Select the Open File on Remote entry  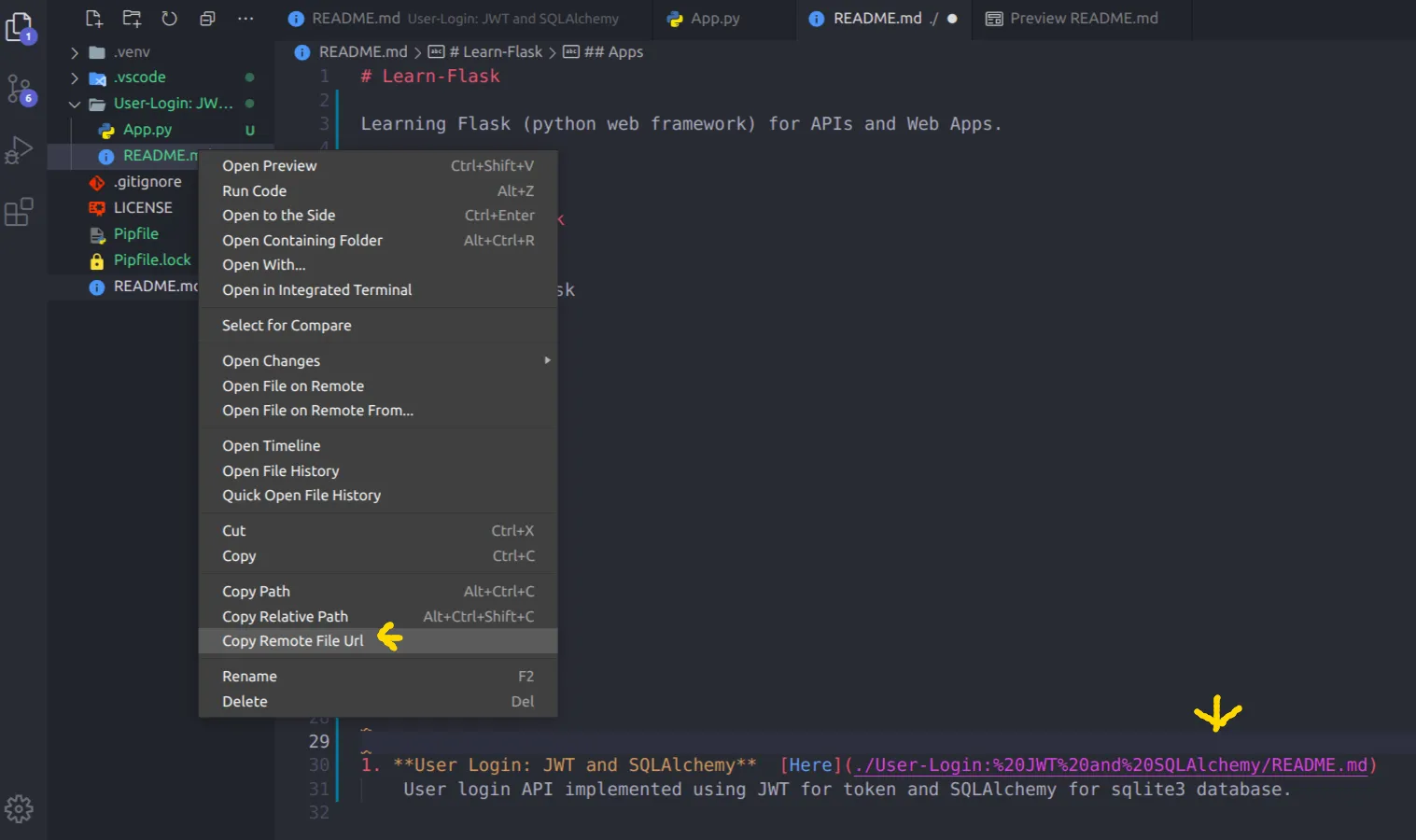click(378, 386)
